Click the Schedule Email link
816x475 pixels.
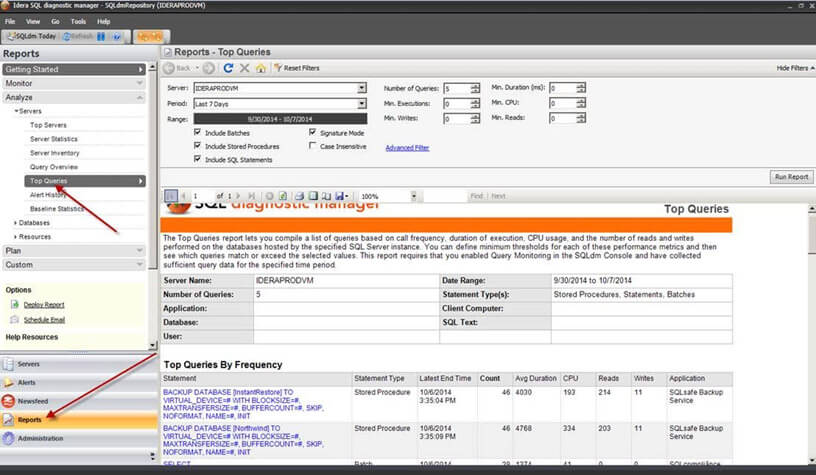click(x=44, y=320)
